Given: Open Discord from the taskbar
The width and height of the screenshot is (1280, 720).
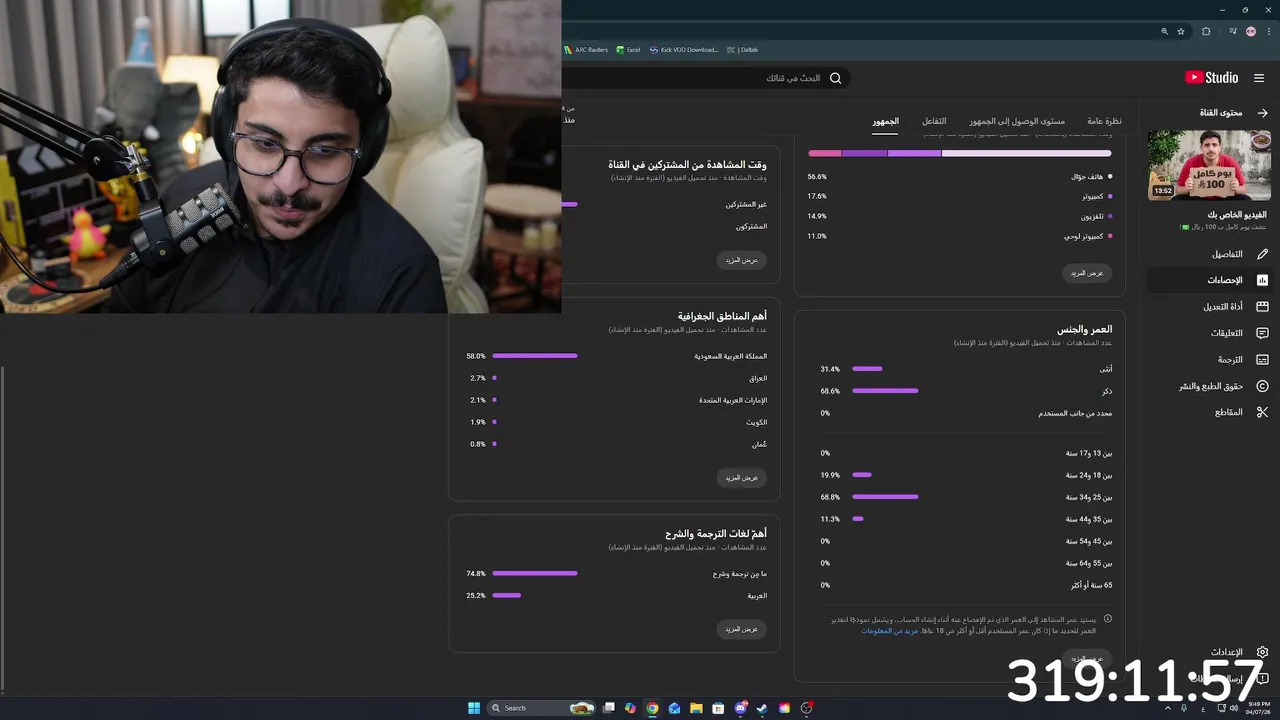Looking at the screenshot, I should click(x=740, y=708).
